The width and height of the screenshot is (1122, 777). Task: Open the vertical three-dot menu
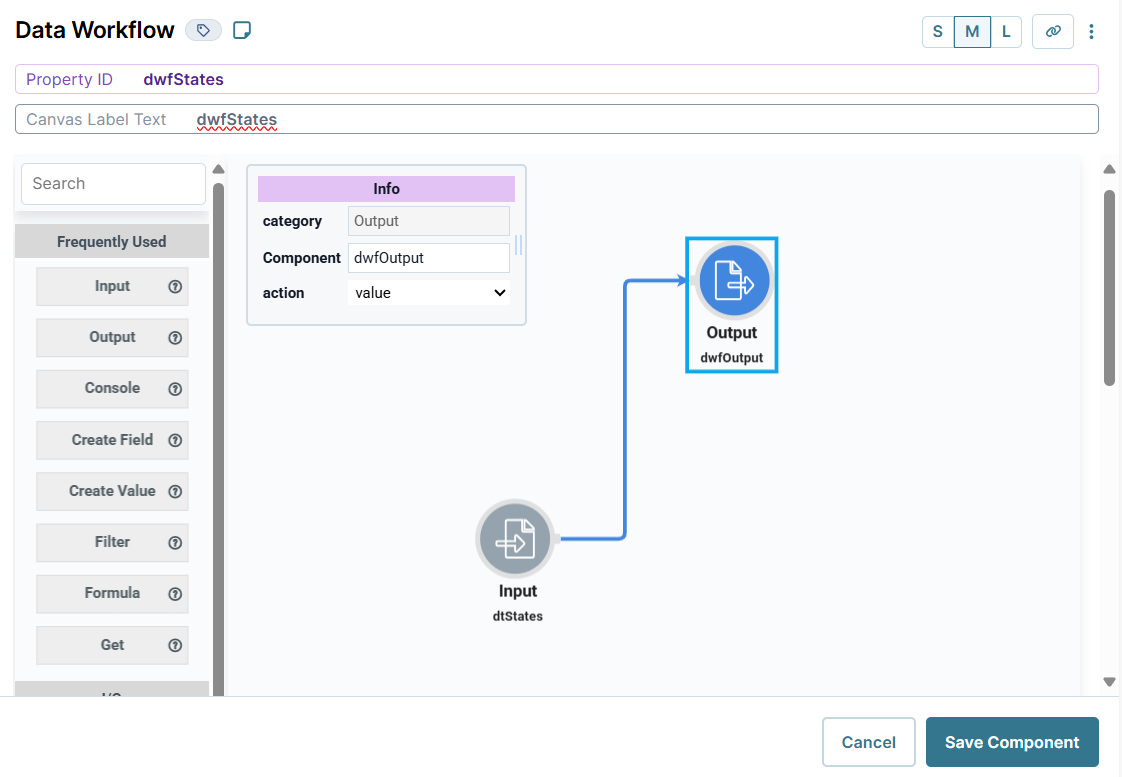point(1091,31)
